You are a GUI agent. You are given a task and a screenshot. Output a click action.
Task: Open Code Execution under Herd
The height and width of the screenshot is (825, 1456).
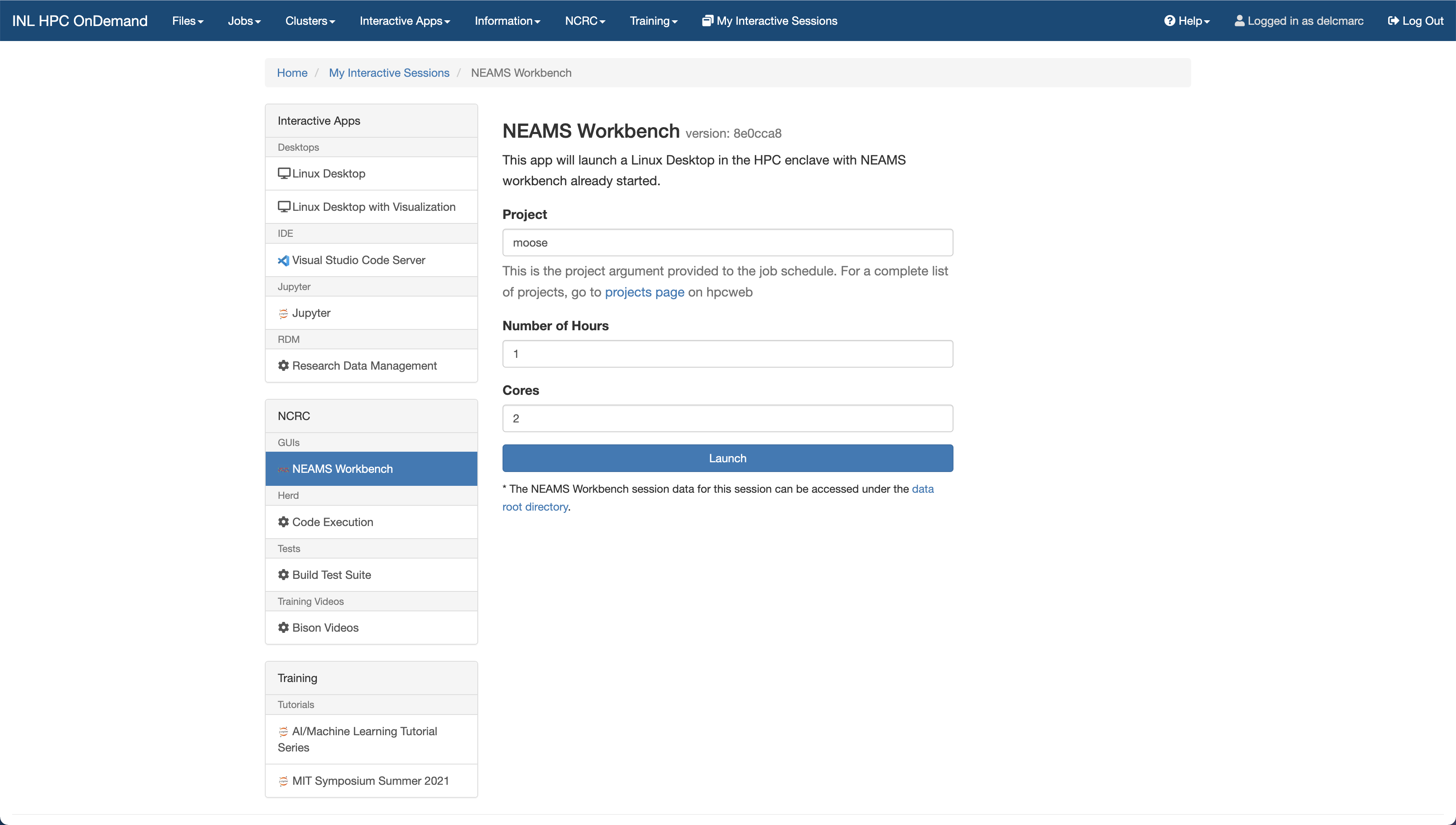pos(372,522)
